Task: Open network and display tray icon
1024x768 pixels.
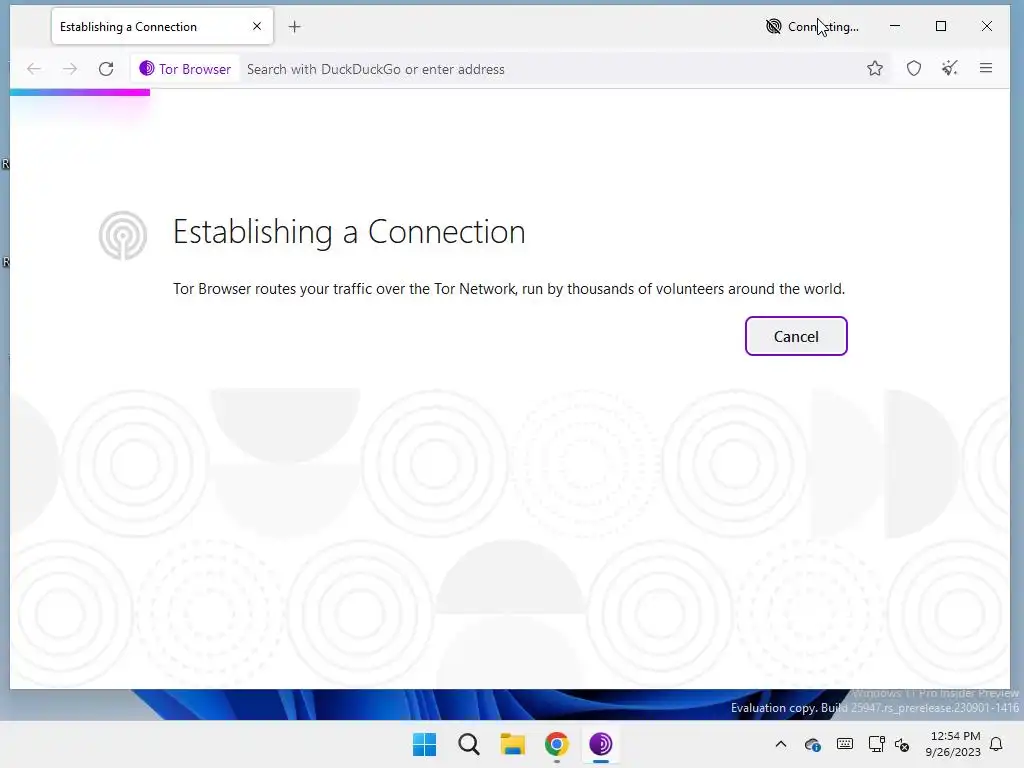Action: click(876, 744)
